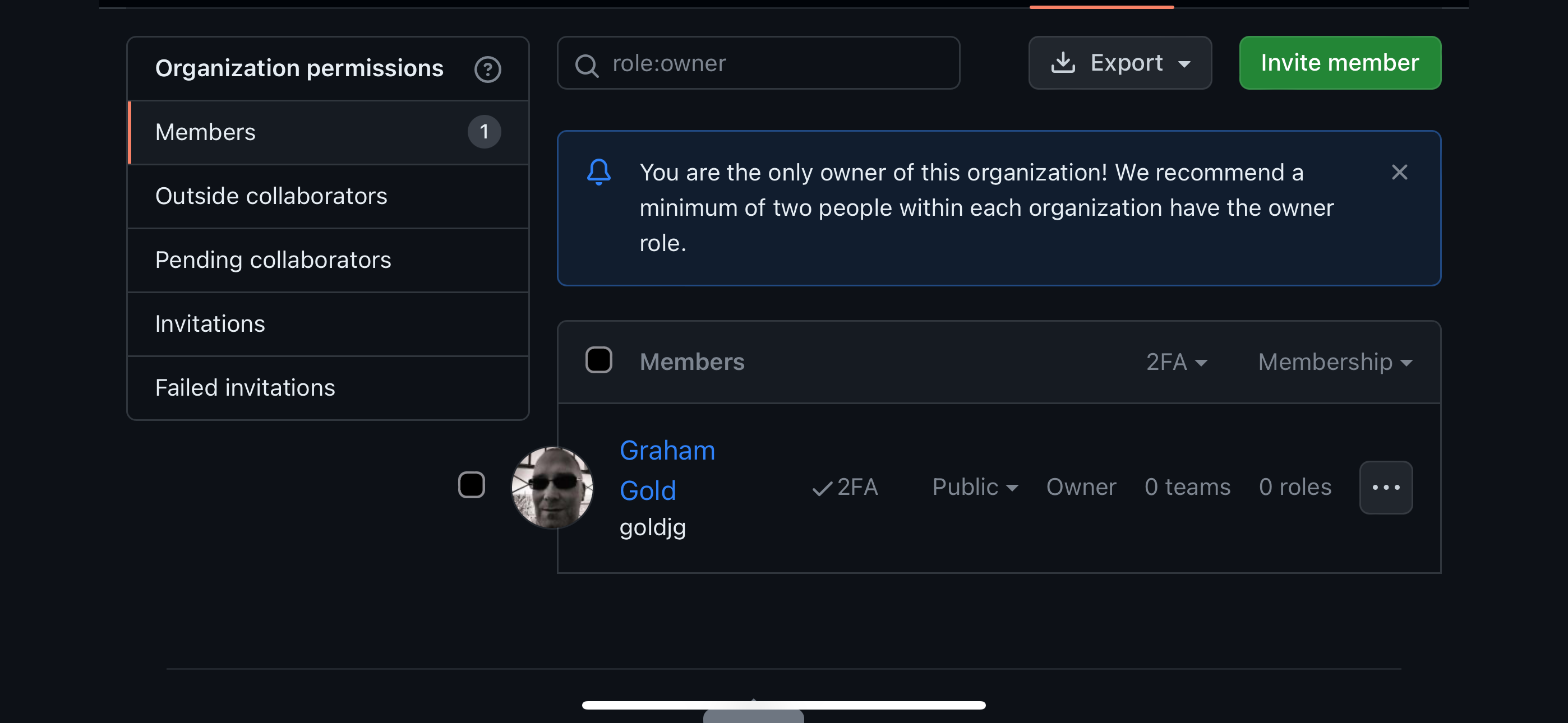The image size is (1568, 723).
Task: Check the box next to Graham Gold
Action: tap(471, 484)
